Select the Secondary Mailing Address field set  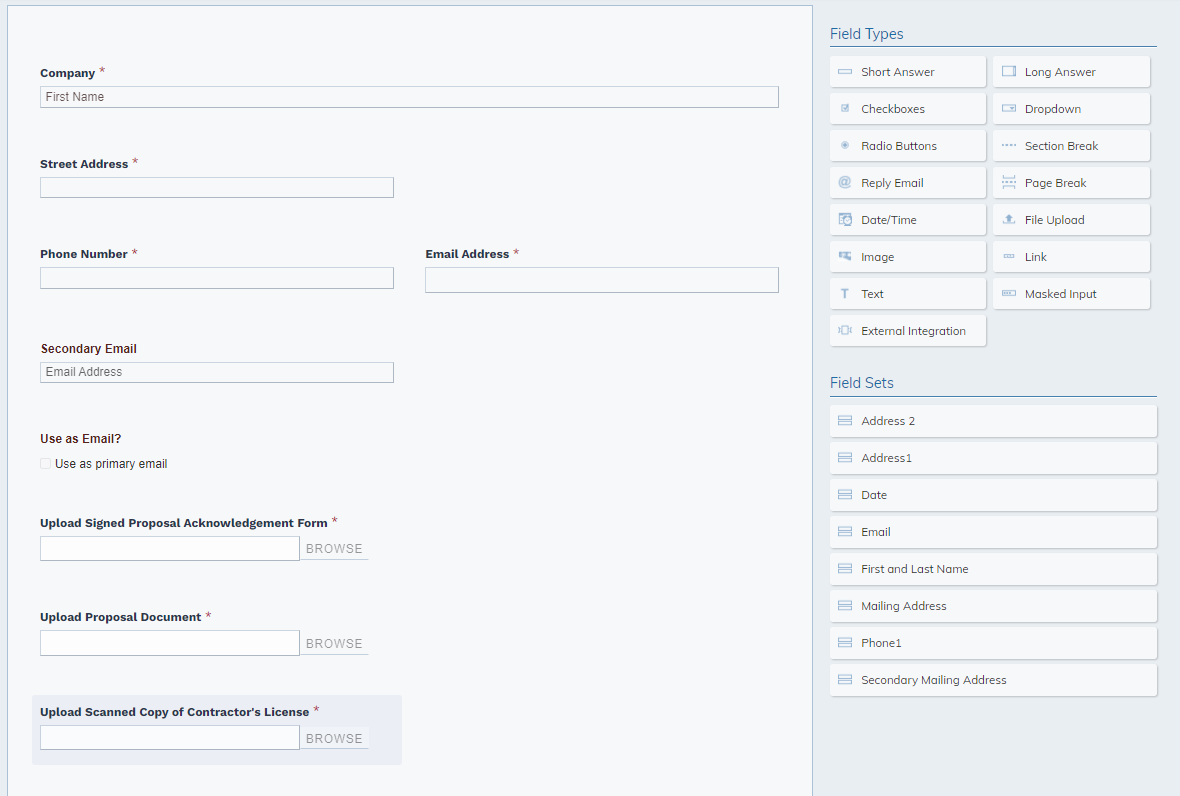tap(993, 679)
